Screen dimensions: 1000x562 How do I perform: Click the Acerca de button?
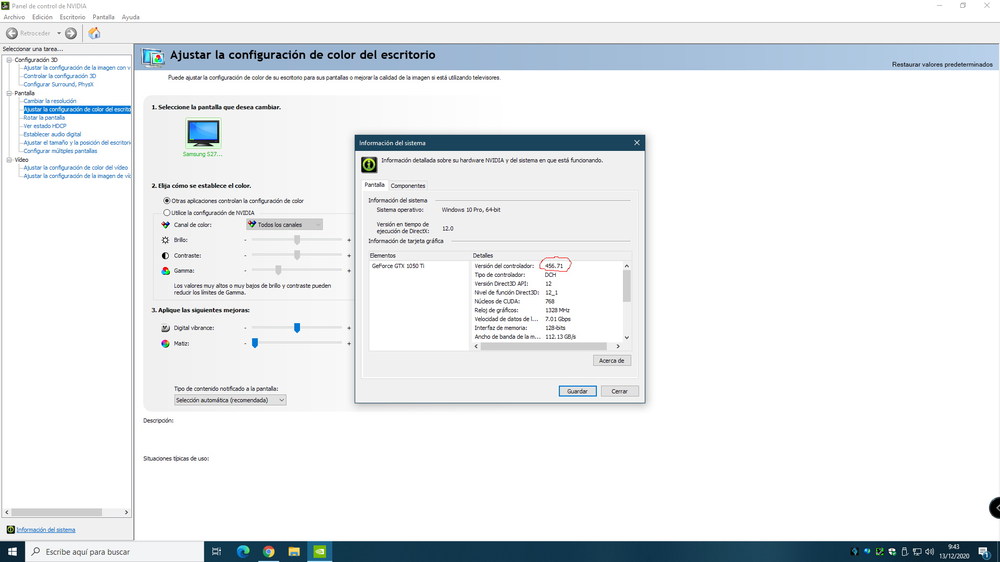[612, 360]
